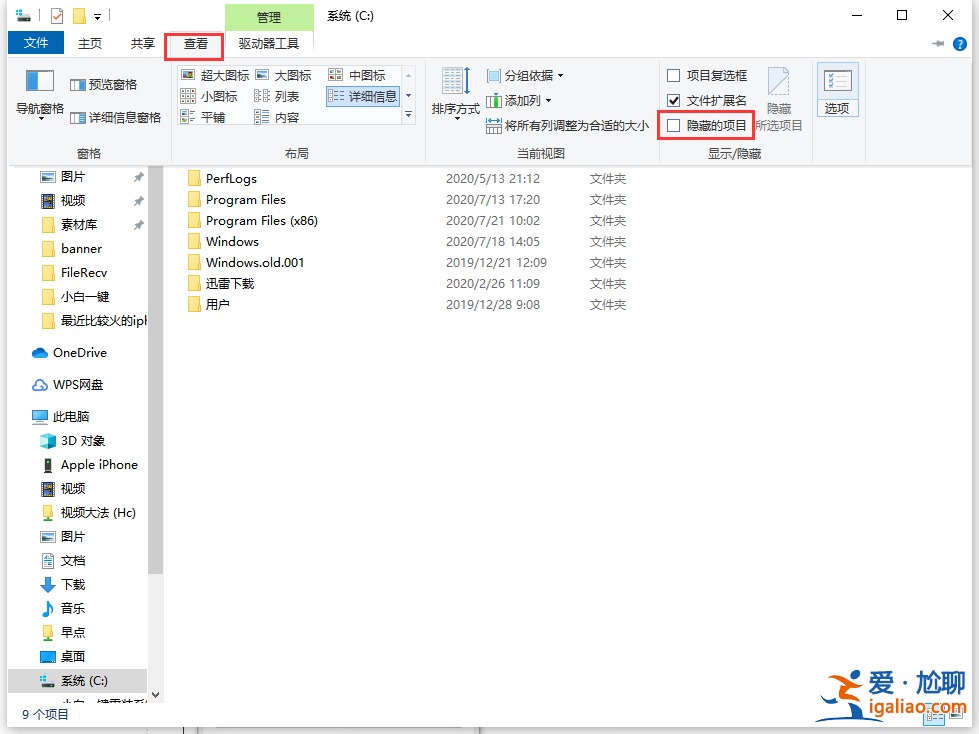The width and height of the screenshot is (979, 734).
Task: Select the 列表 (list) view
Action: tap(285, 95)
